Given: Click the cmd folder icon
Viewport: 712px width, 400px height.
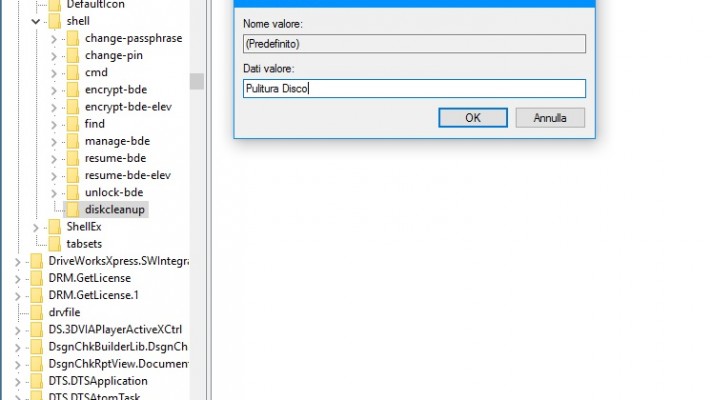Looking at the screenshot, I should coord(73,72).
